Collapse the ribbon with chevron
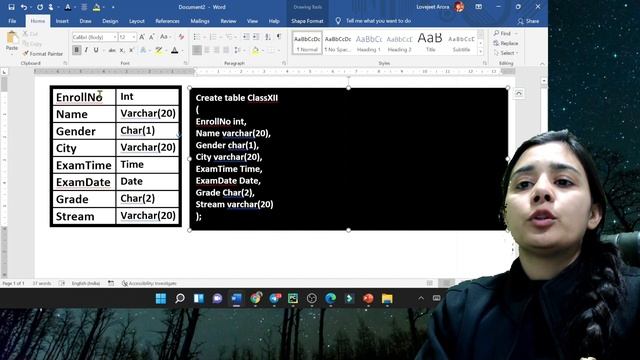 (x=542, y=64)
